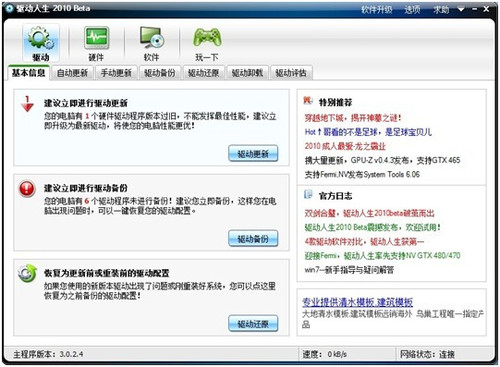500x367 pixels.
Task: Open the 软件 (Software) disc icon section
Action: pos(152,43)
